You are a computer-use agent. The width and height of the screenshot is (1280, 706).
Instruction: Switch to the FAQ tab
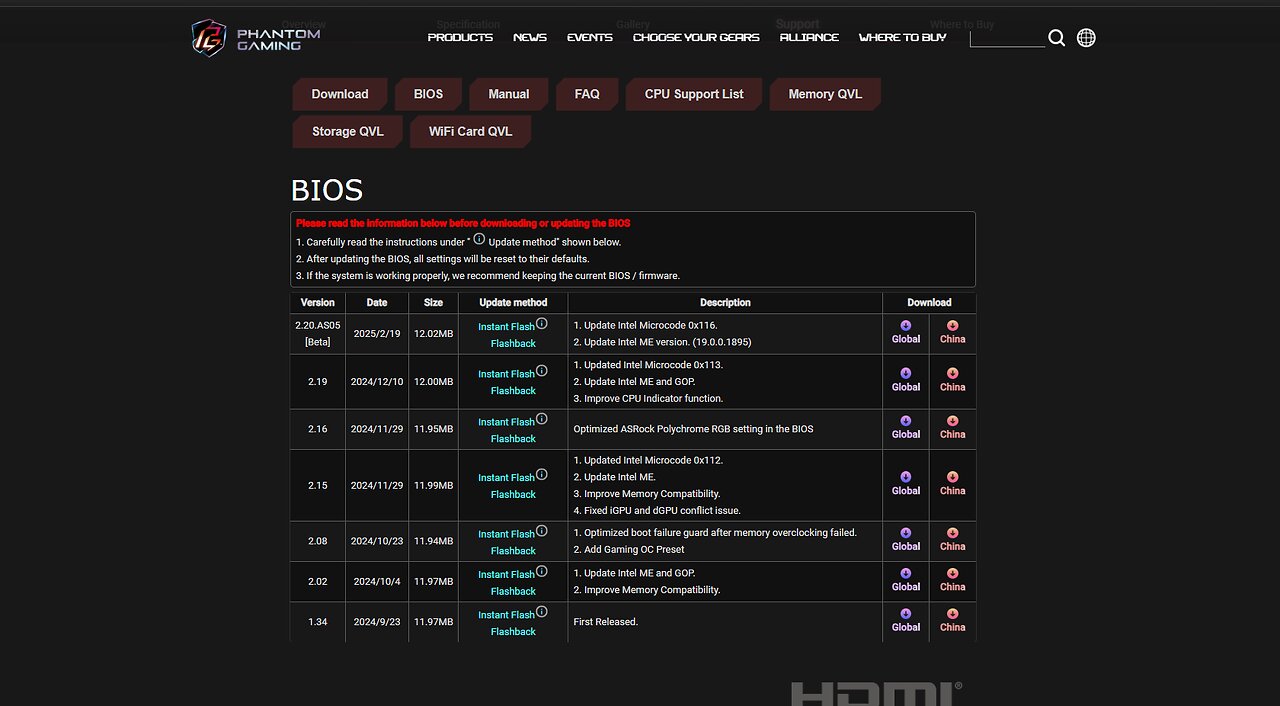(587, 94)
